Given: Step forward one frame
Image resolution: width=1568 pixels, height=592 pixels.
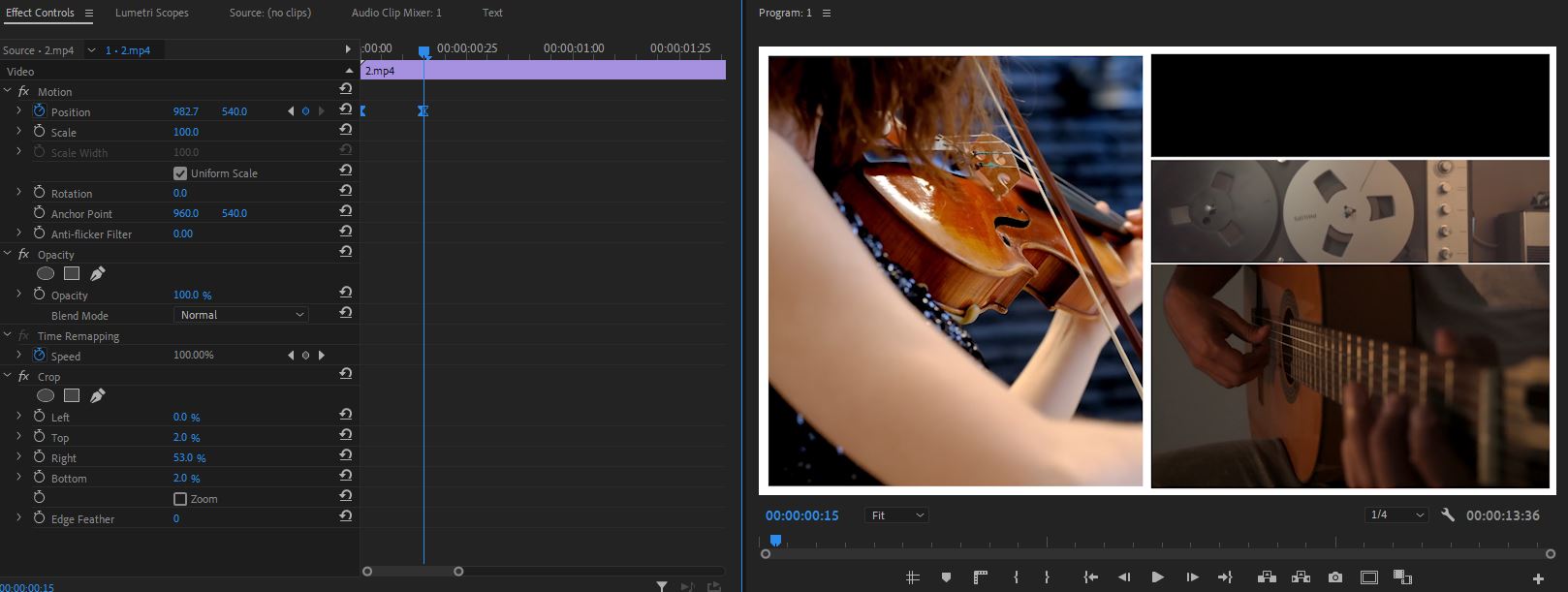Looking at the screenshot, I should point(1192,577).
